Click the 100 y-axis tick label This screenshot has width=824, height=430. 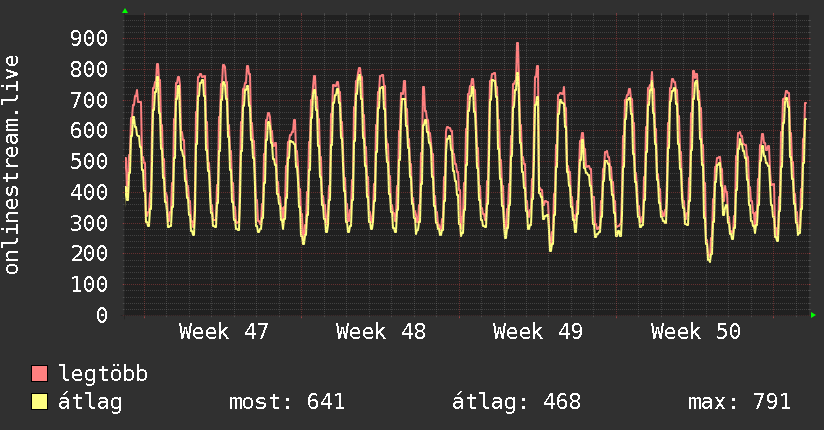point(89,284)
